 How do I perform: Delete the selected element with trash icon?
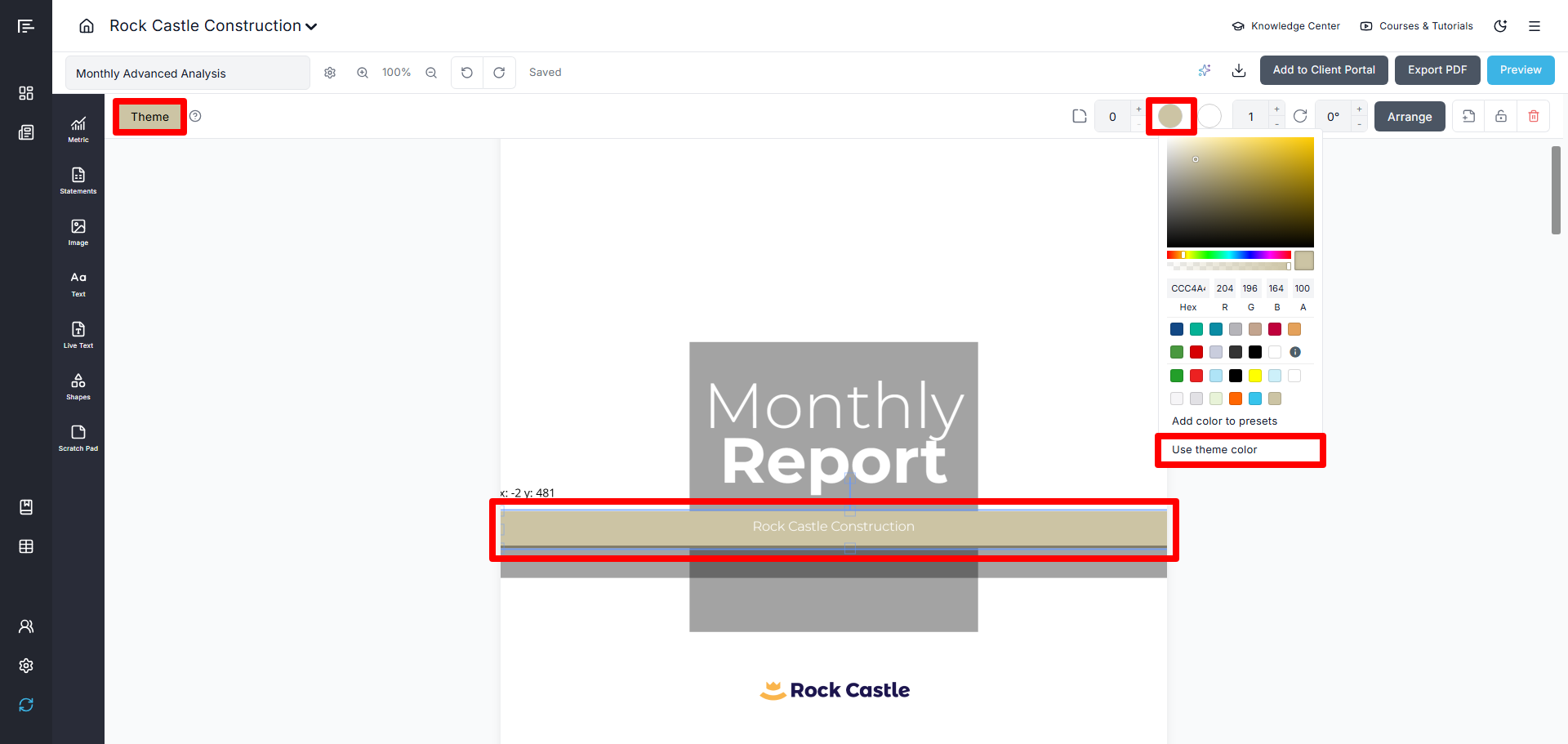tap(1534, 117)
